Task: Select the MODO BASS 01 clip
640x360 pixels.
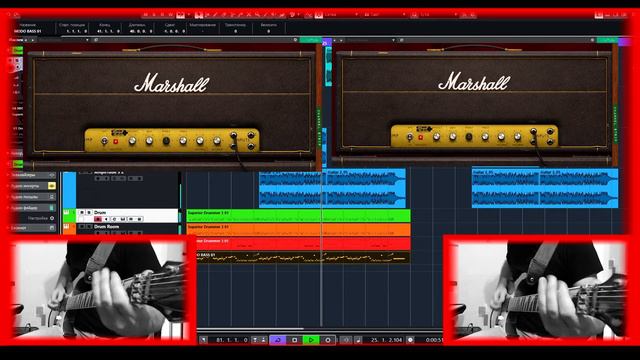Action: [x=303, y=257]
